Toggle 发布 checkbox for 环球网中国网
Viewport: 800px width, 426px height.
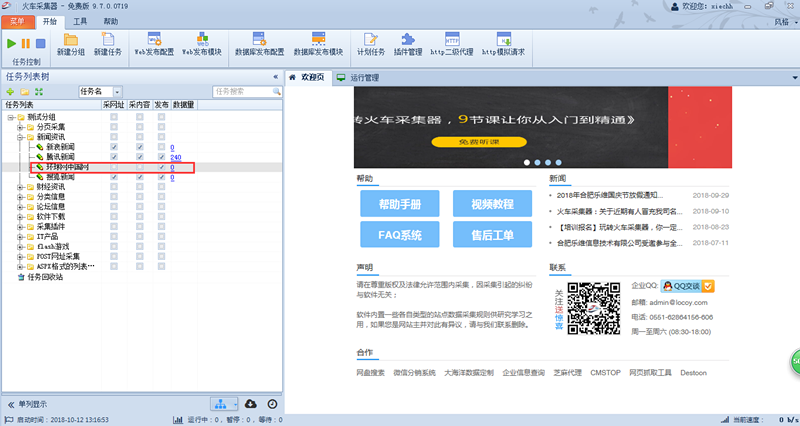(161, 167)
